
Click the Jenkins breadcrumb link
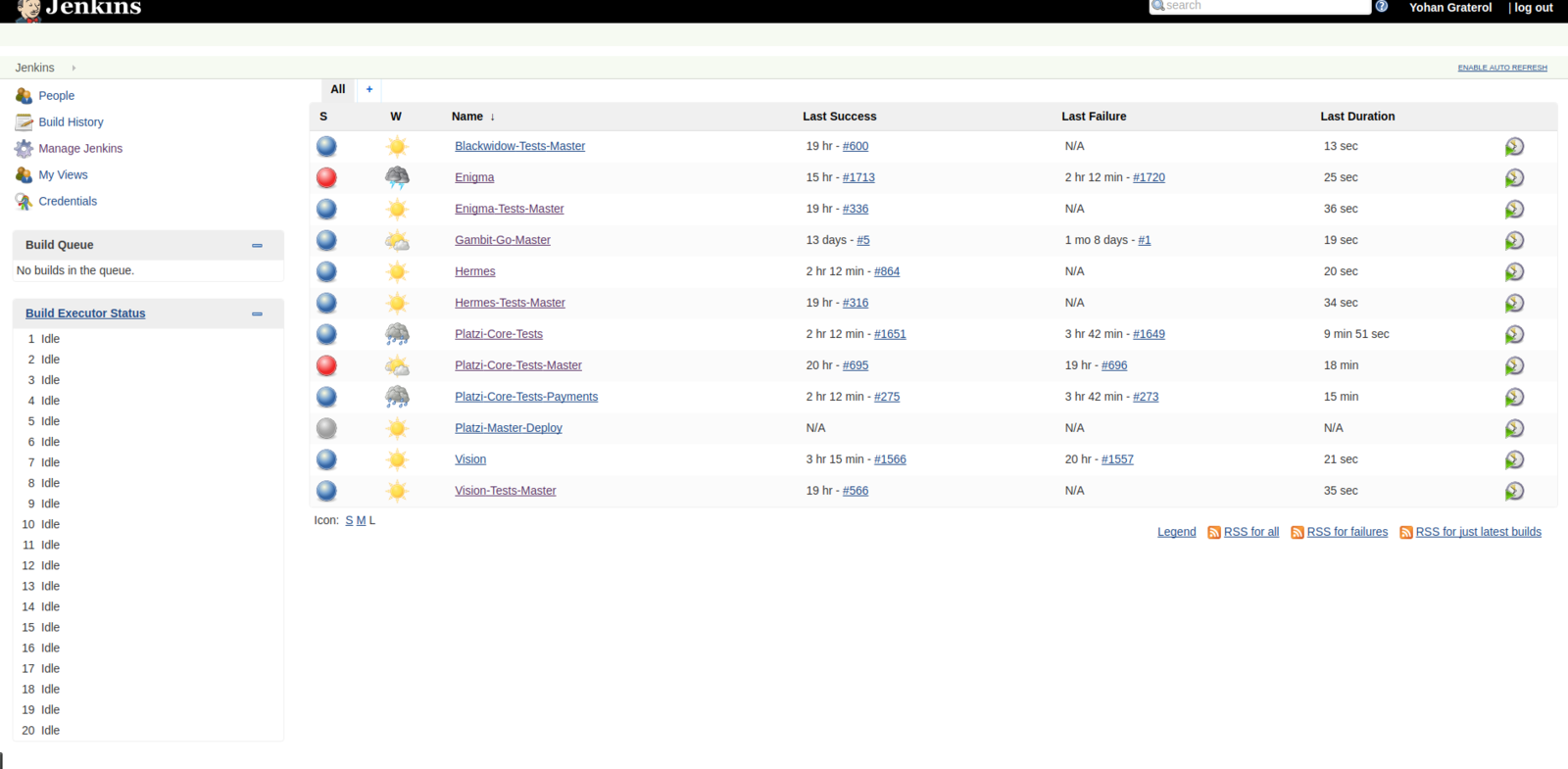[34, 69]
